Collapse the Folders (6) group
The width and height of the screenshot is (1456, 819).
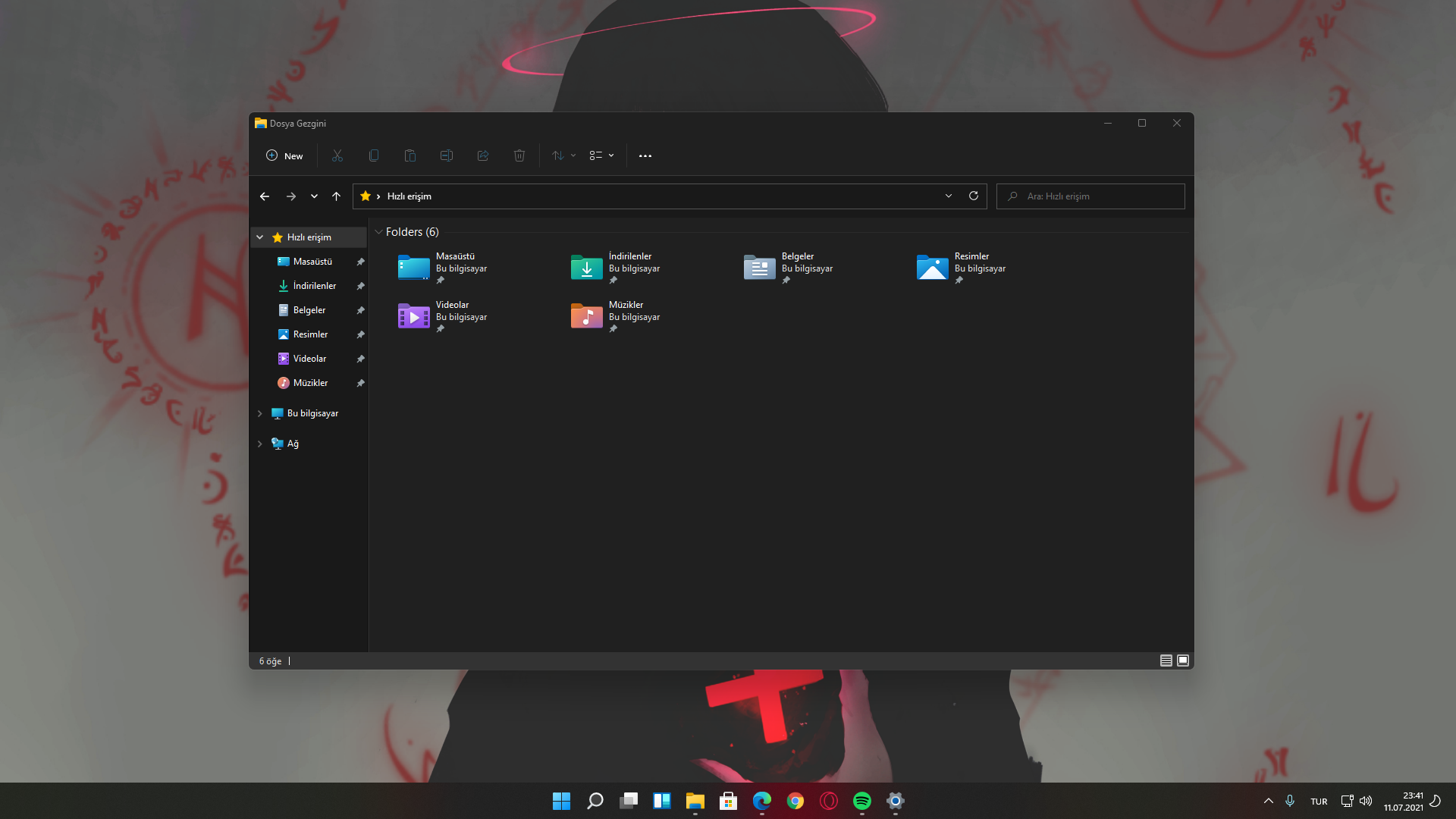point(378,232)
